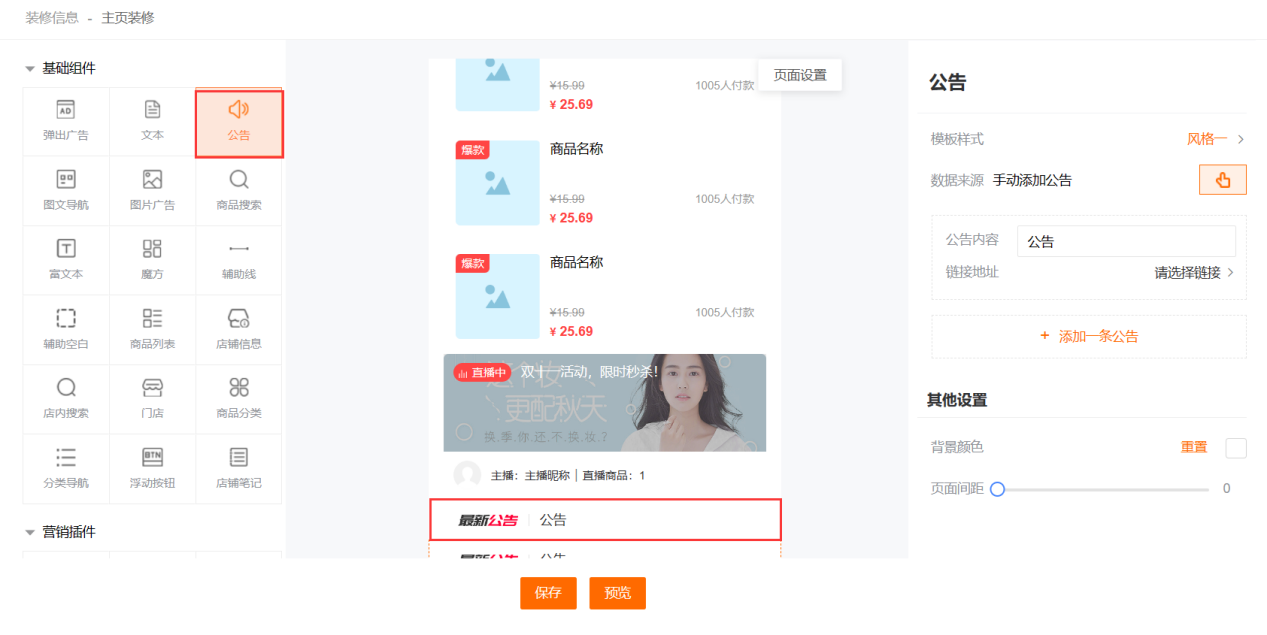Add the 魔方 cube layout component
Image resolution: width=1267 pixels, height=635 pixels.
click(152, 259)
